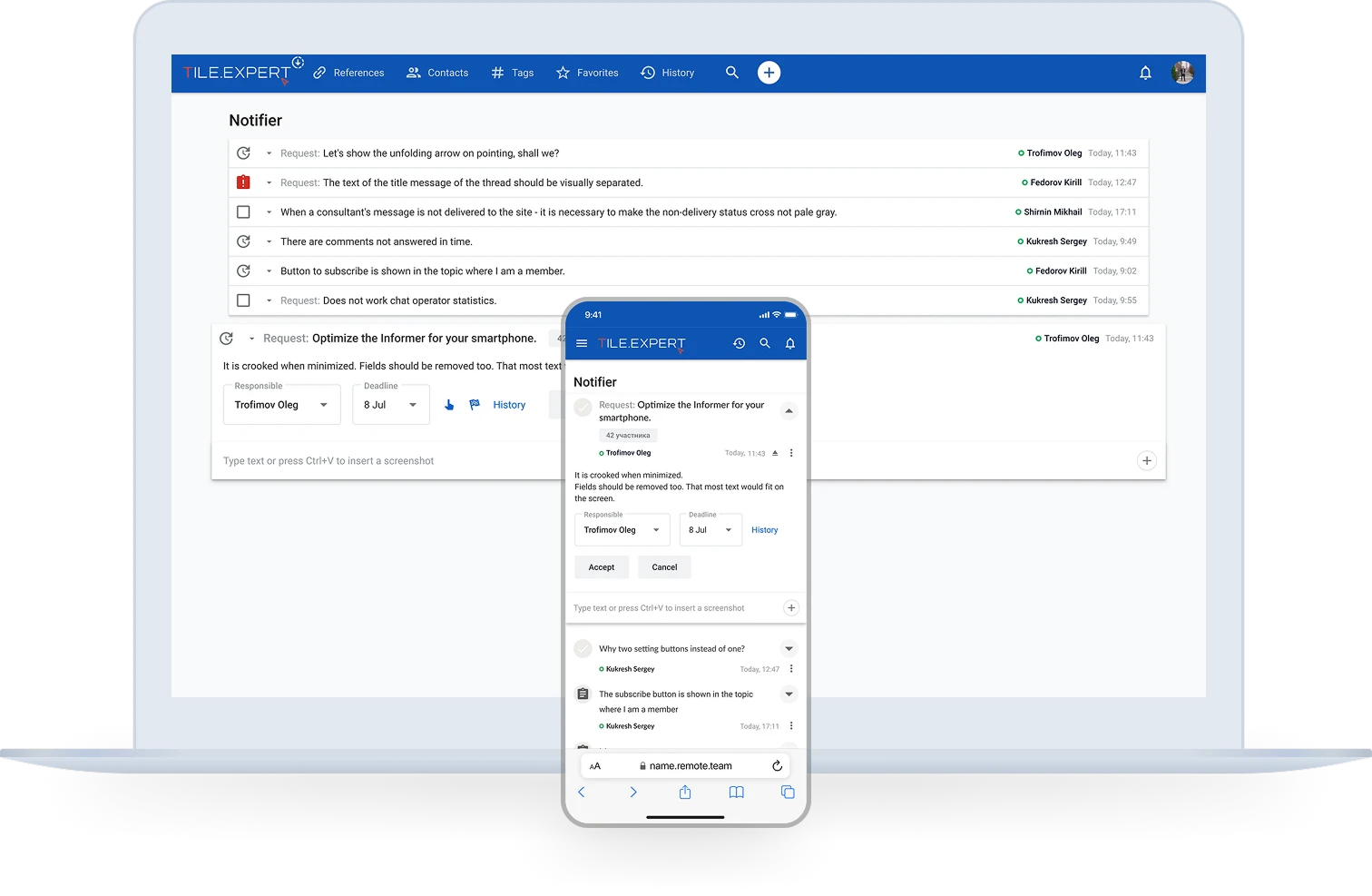Toggle the red alert marker on title message row
The image size is (1372, 896).
pyautogui.click(x=243, y=182)
